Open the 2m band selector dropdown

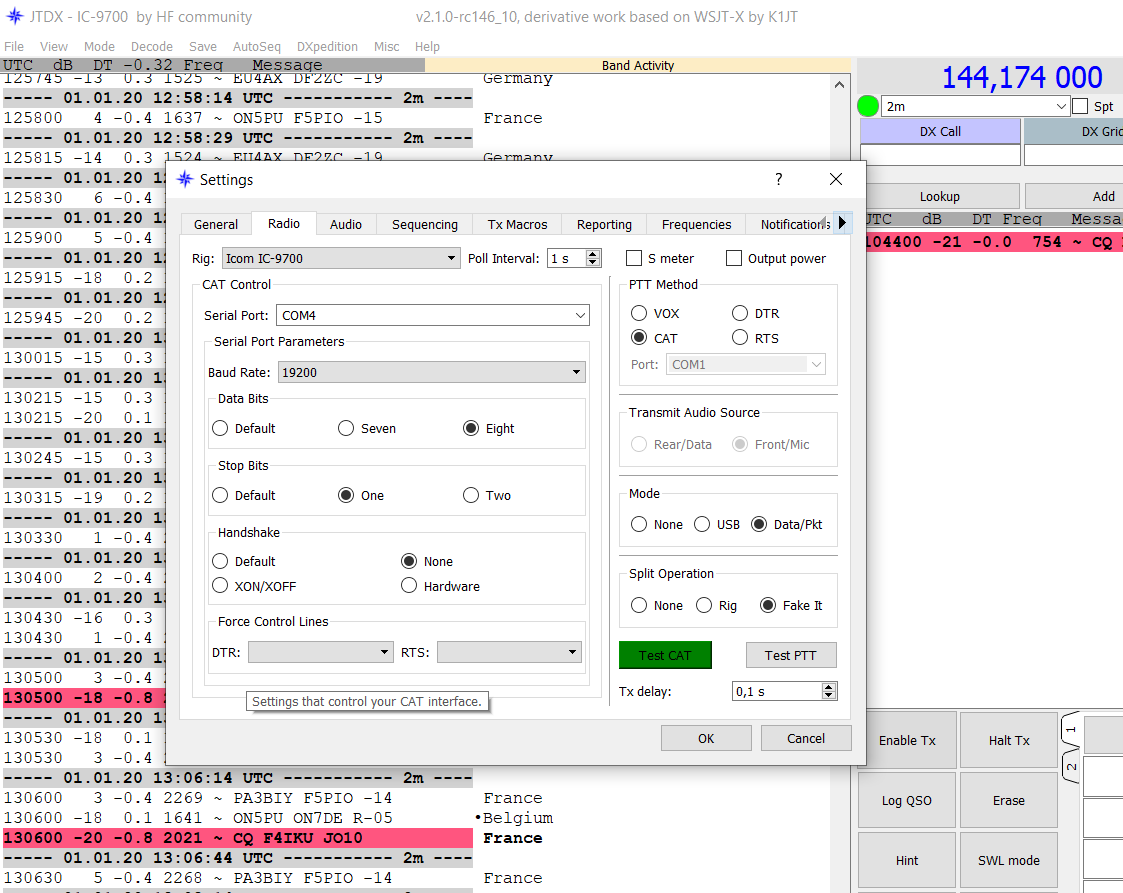[975, 107]
